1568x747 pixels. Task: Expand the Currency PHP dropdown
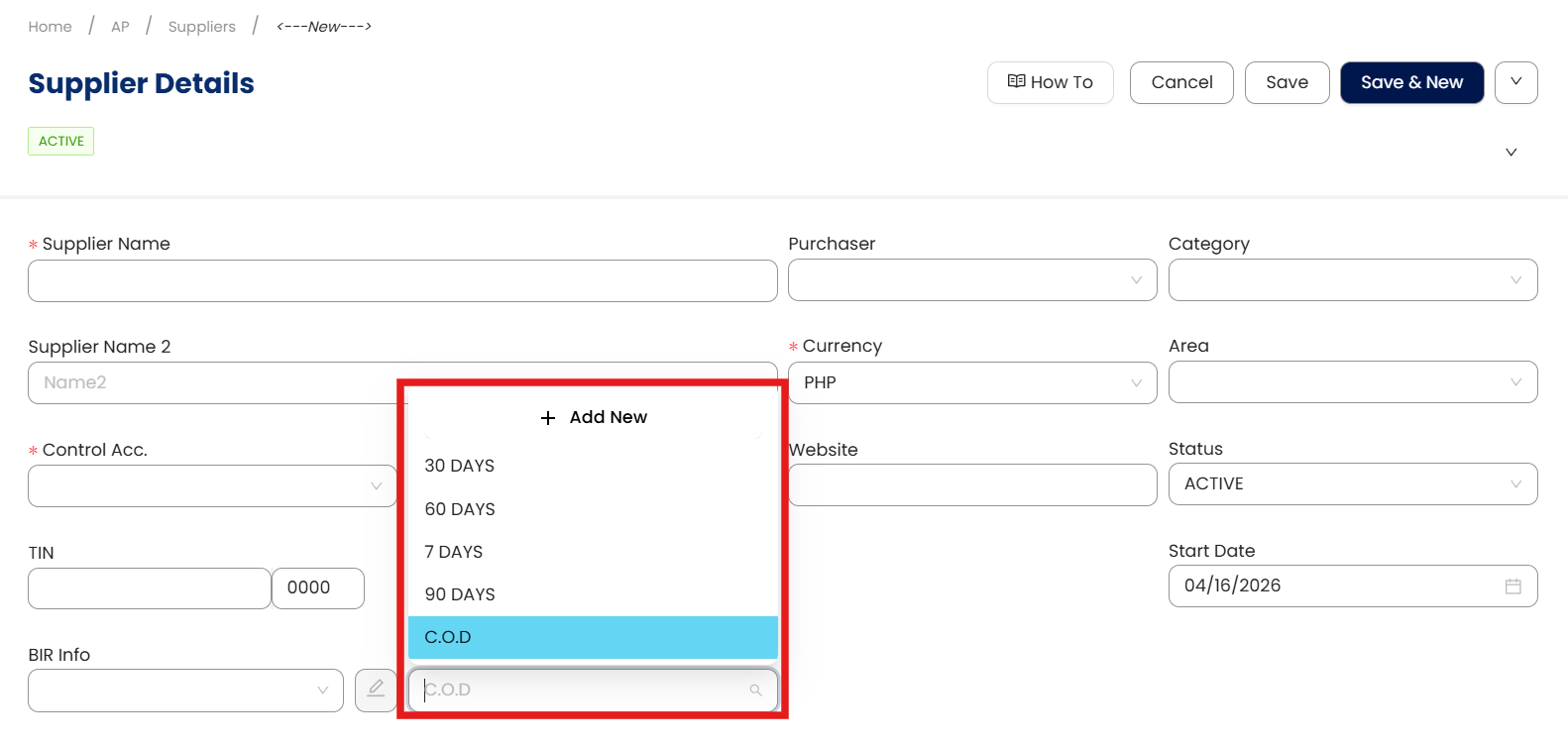tap(971, 382)
